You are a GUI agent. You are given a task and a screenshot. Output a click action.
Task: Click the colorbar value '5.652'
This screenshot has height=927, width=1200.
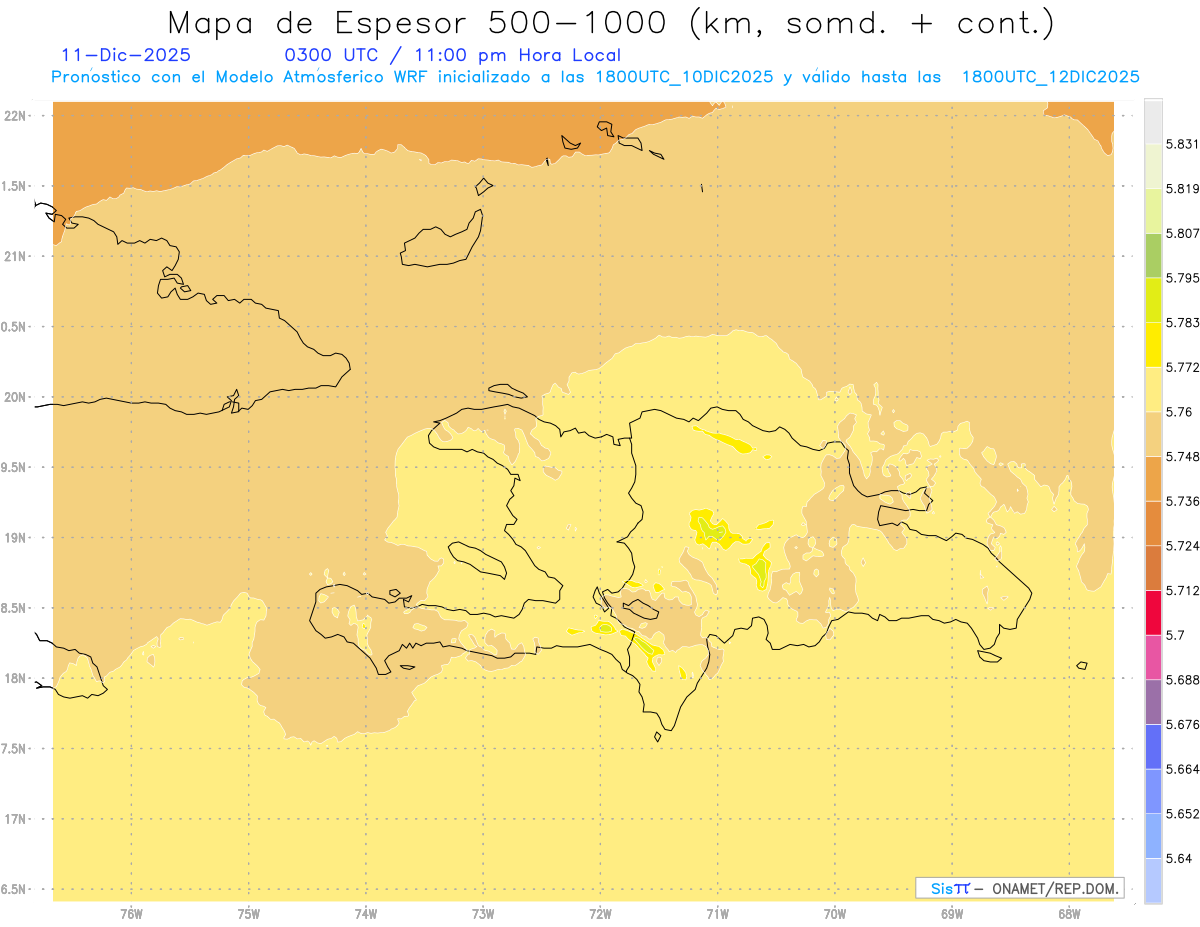tap(1182, 813)
